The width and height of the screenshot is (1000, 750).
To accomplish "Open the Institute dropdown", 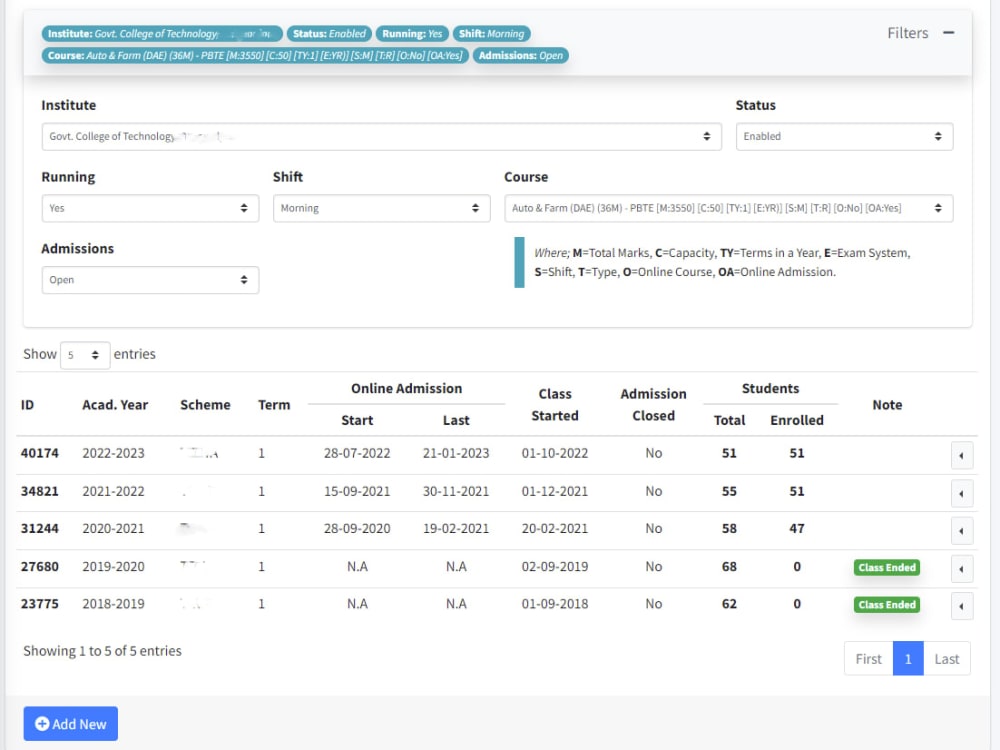I will pos(381,136).
